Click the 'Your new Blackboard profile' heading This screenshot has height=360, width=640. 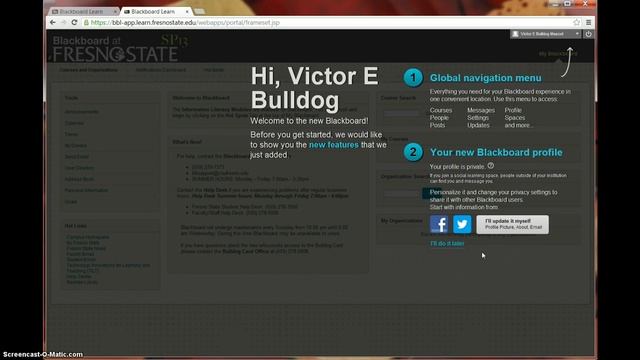point(496,152)
